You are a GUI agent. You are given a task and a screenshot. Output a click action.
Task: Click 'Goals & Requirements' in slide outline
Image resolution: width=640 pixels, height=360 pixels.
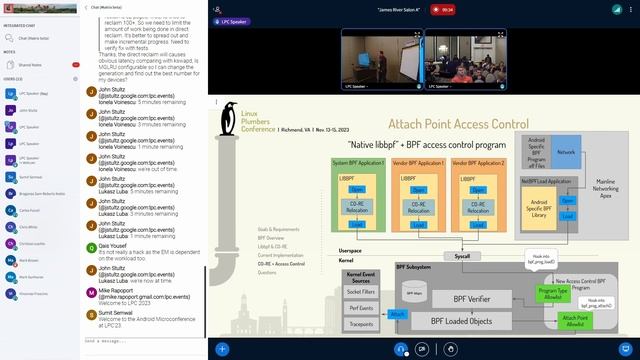(278, 229)
